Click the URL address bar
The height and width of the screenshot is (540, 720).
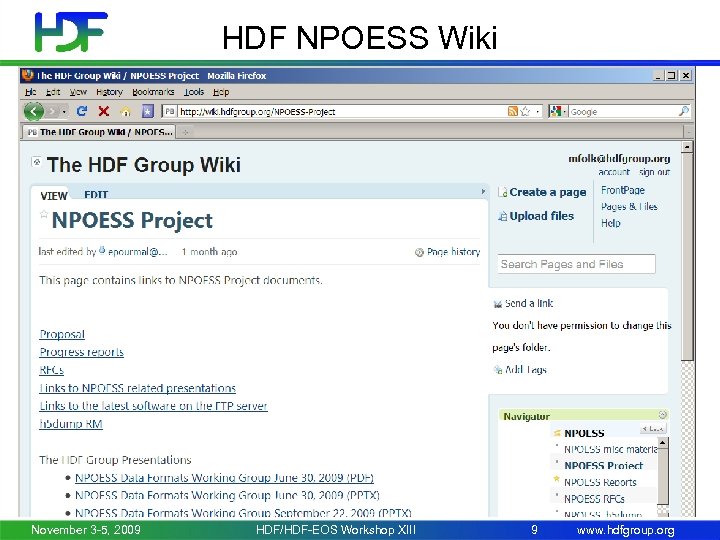[x=343, y=112]
